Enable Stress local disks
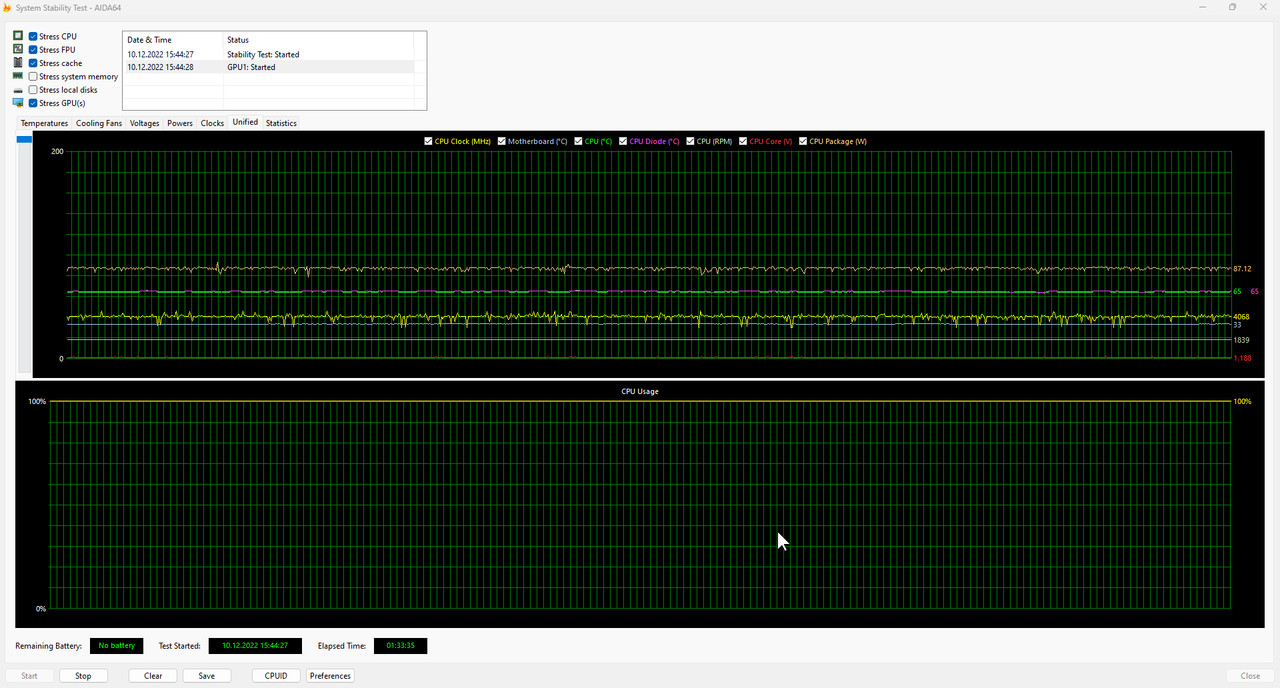 coord(33,90)
